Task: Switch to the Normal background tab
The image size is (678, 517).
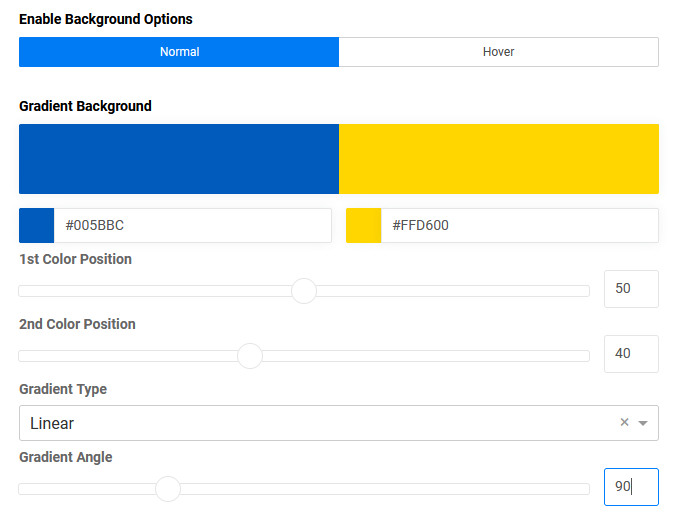Action: coord(179,52)
